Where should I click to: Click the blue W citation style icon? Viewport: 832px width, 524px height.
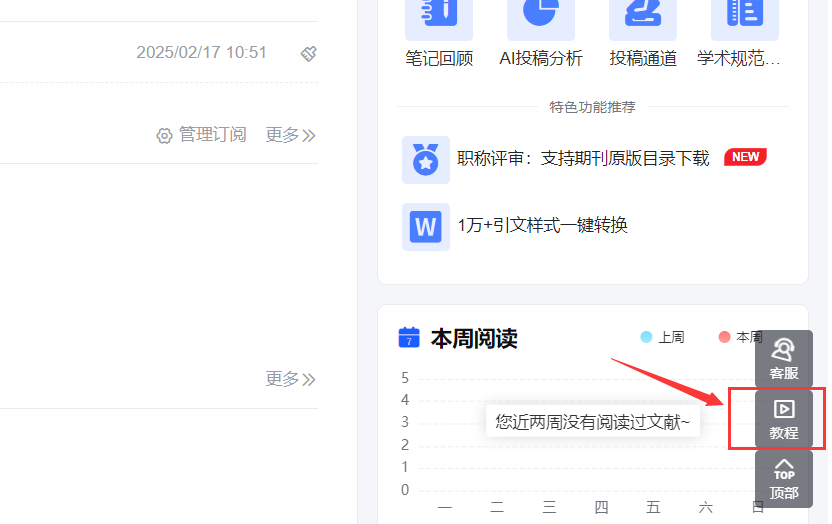(426, 227)
